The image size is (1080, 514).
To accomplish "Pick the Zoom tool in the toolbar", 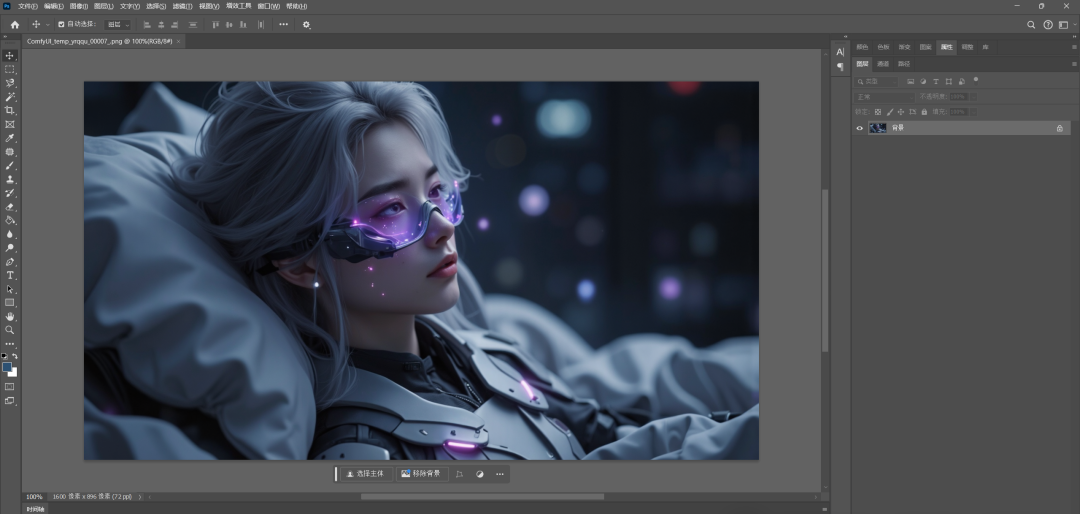I will click(10, 330).
